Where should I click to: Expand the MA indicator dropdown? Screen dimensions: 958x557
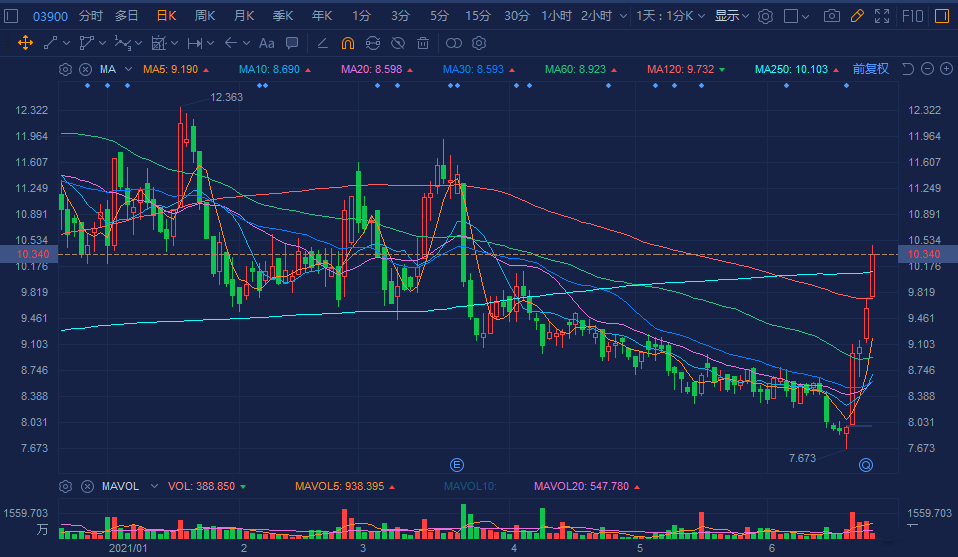pyautogui.click(x=129, y=69)
